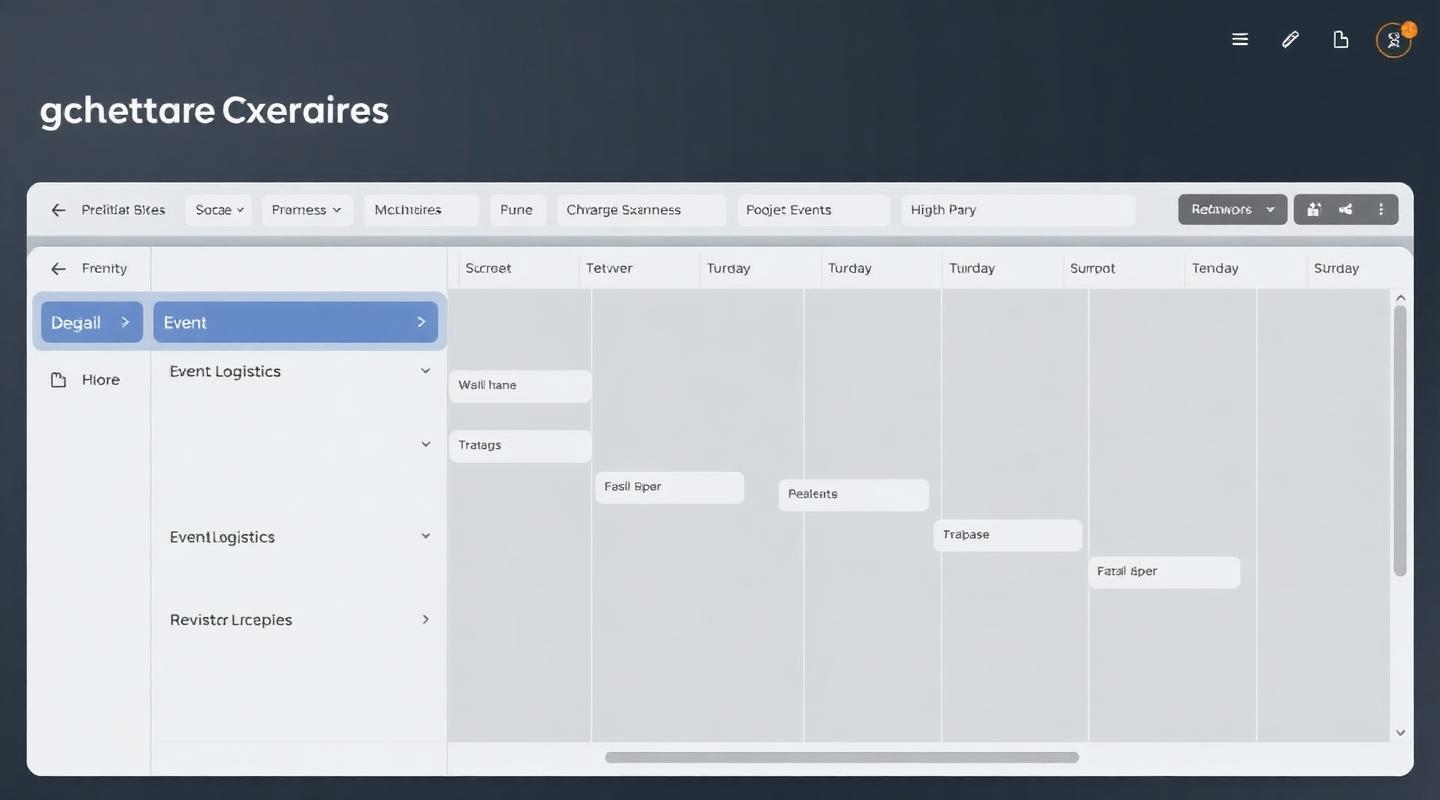Select the Foojet Events tab
This screenshot has width=1440, height=800.
(x=813, y=210)
